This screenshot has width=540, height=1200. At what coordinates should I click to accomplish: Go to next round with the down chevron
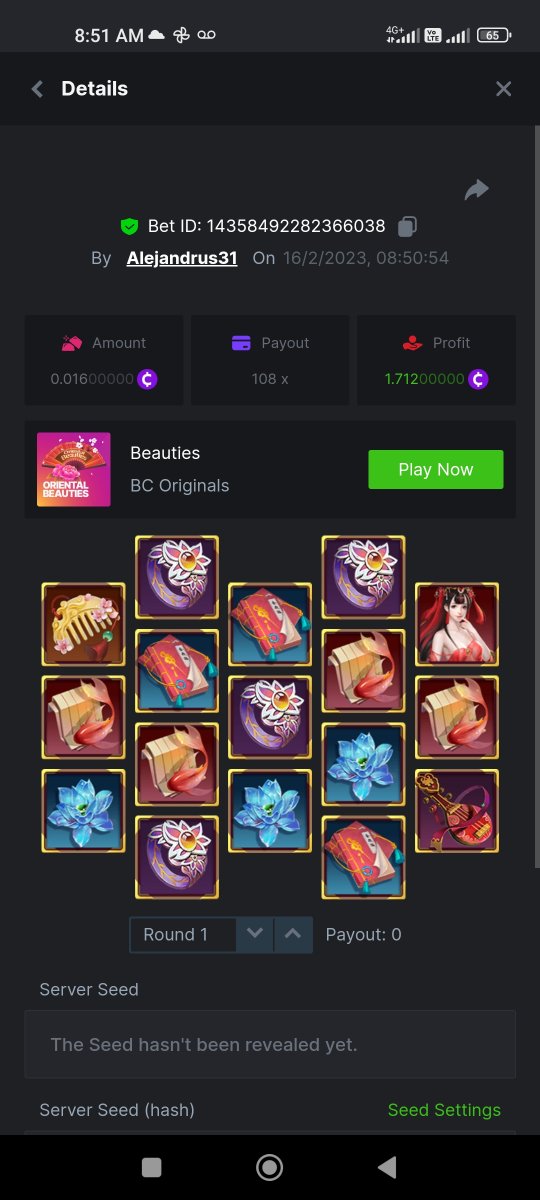pos(255,935)
